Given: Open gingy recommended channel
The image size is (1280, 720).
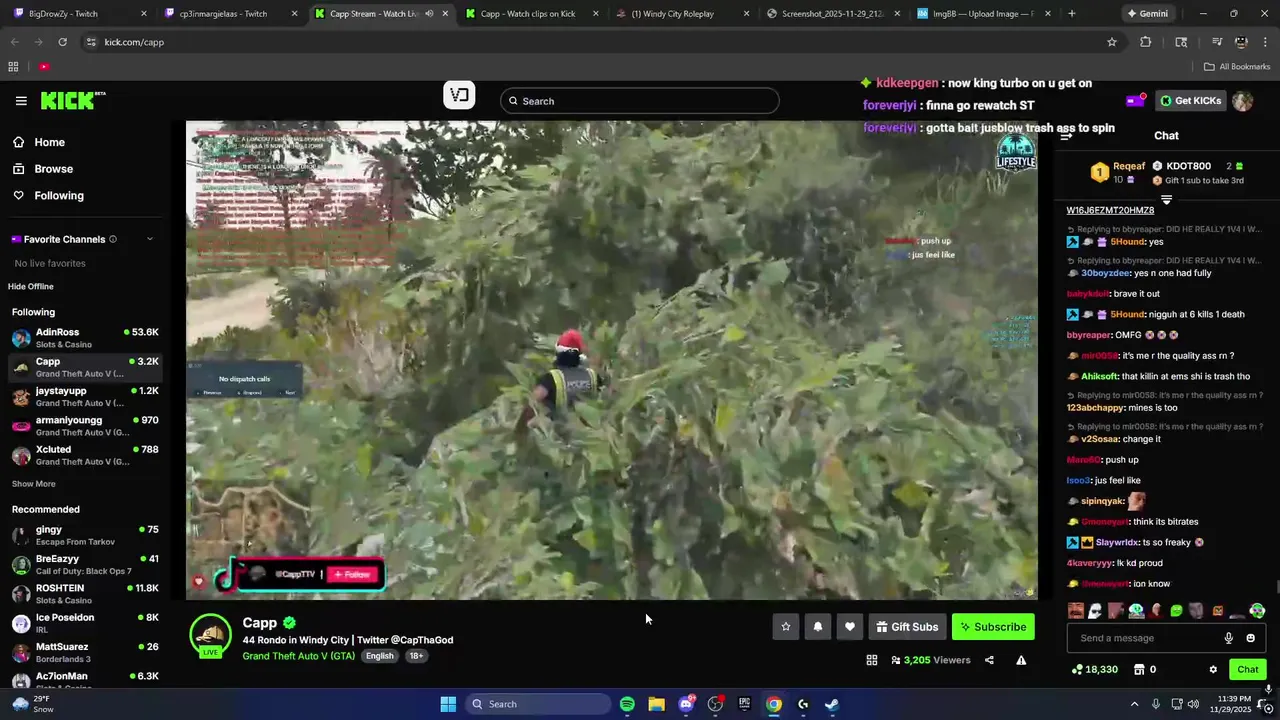Looking at the screenshot, I should tap(85, 535).
